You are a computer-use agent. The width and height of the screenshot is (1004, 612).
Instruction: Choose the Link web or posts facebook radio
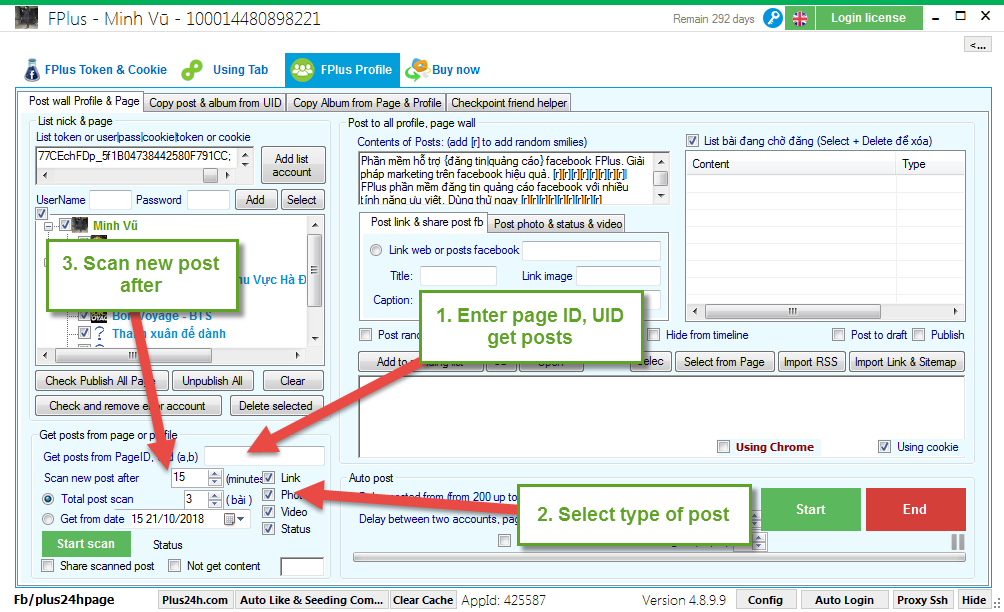click(376, 250)
